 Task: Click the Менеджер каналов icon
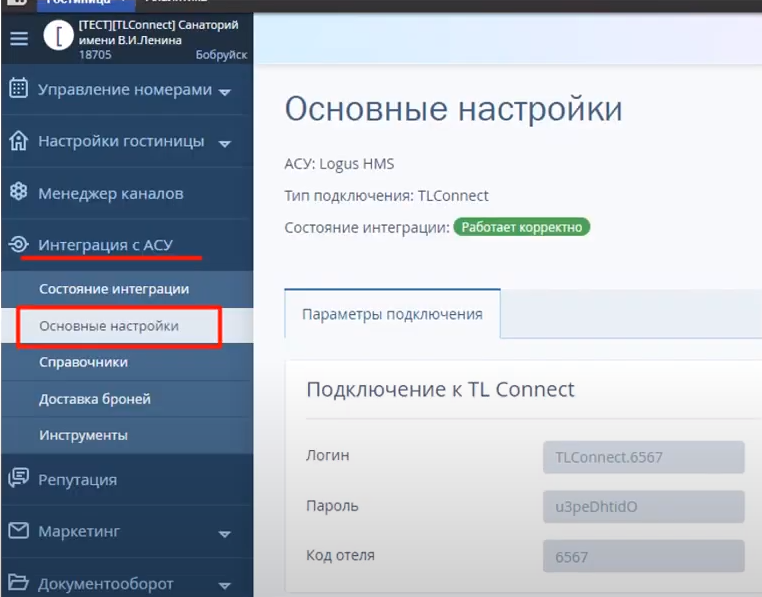18,192
